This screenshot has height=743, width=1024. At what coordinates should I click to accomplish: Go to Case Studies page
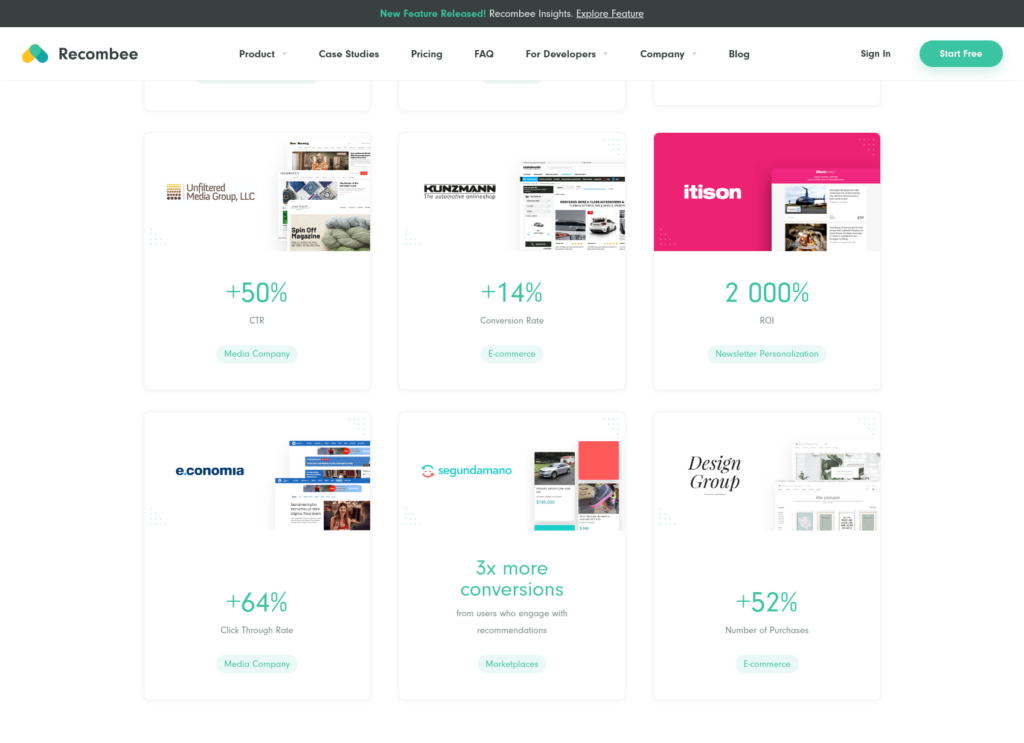tap(349, 54)
